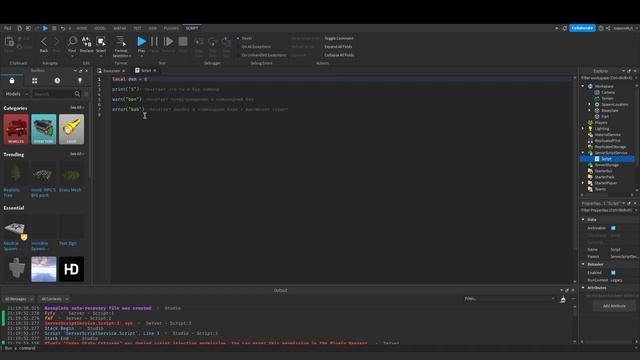Viewport: 640px width, 360px height.
Task: Click the Paste clipboard icon
Action: click(9, 41)
